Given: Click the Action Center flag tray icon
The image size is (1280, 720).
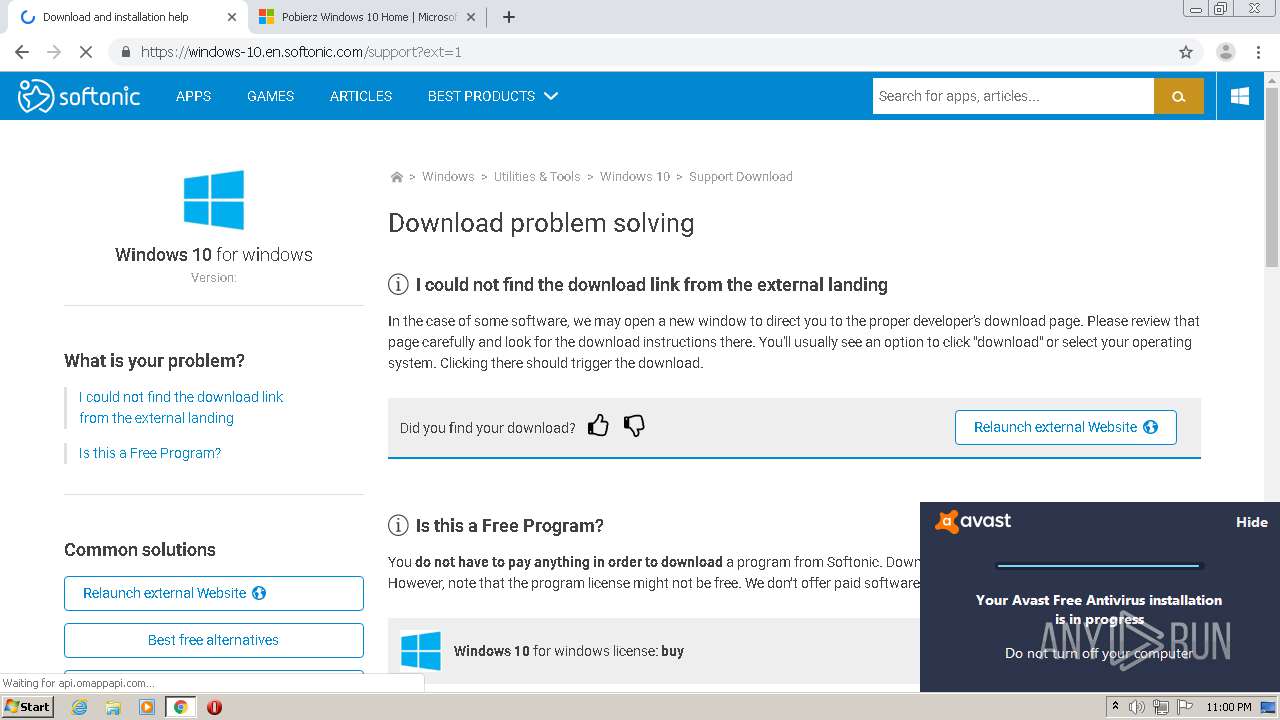Looking at the screenshot, I should [1184, 707].
